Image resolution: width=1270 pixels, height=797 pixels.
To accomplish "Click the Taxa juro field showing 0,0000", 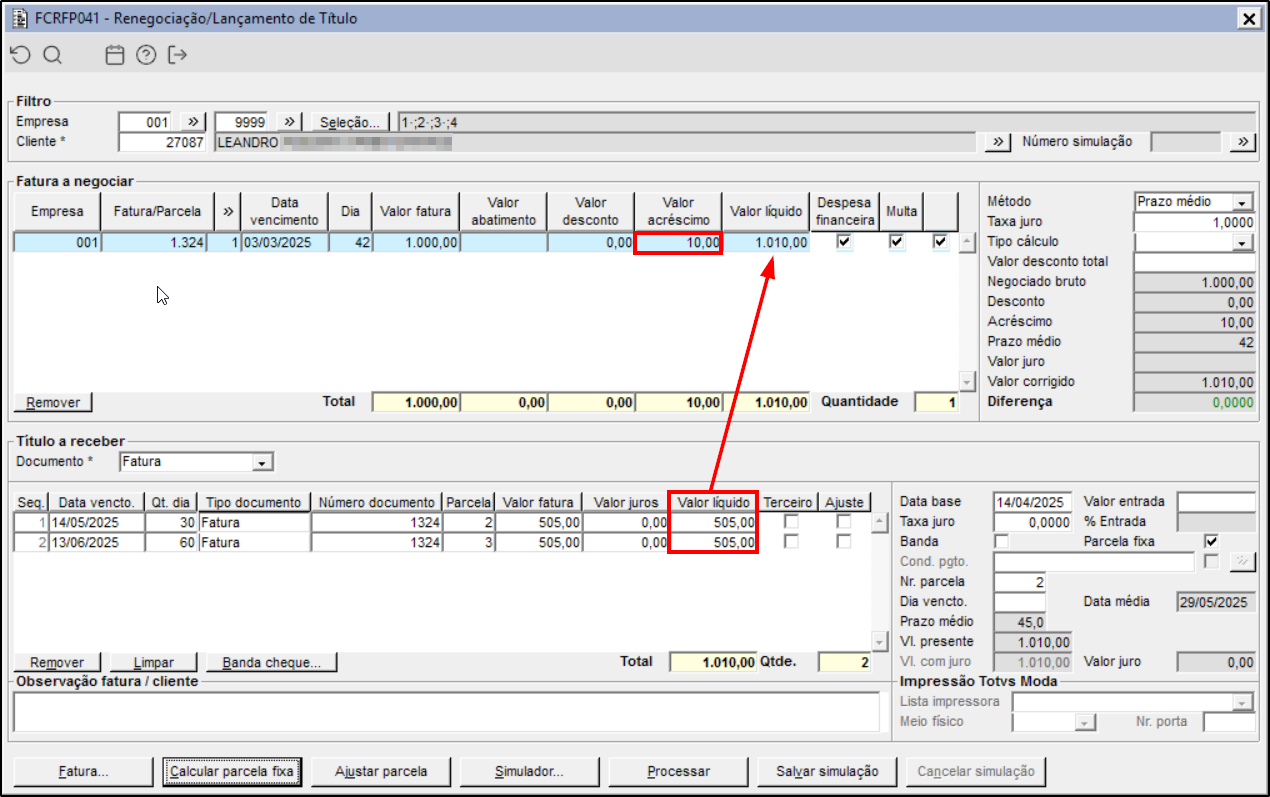I will pos(1032,522).
